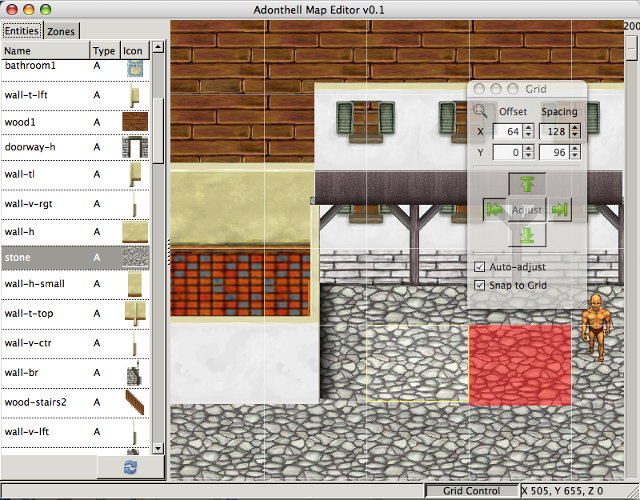
Task: Switch to the Zones tab
Action: click(x=61, y=32)
